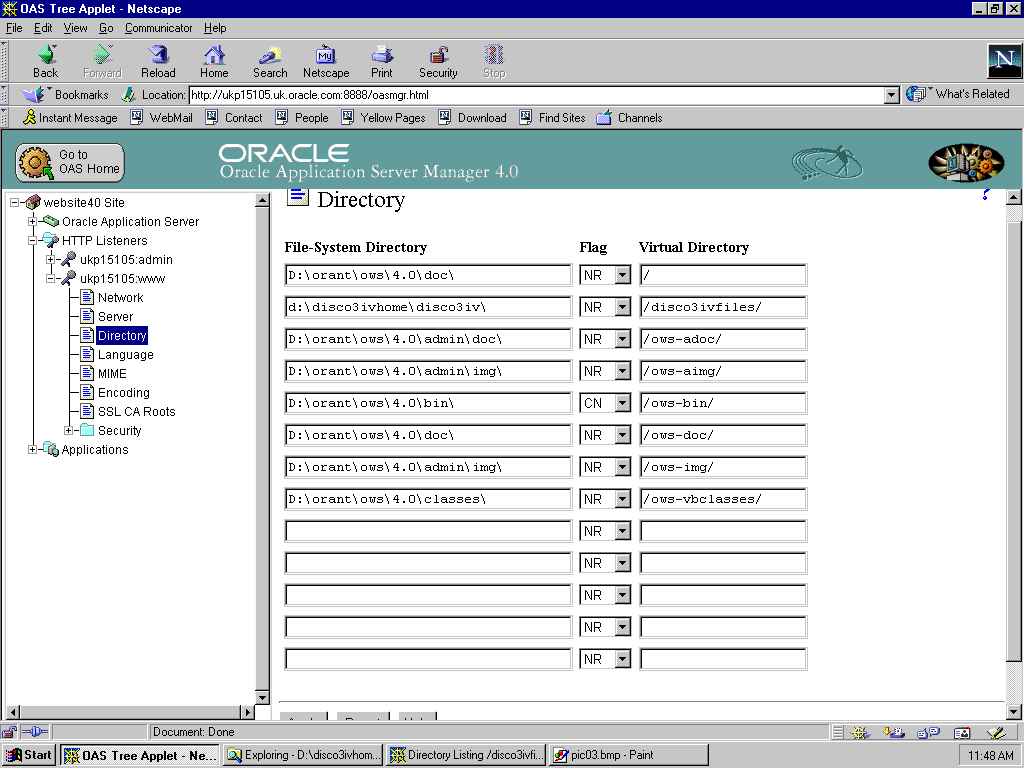Open Flag dropdown for /ows-vbclasses/ row
Image resolution: width=1024 pixels, height=768 pixels.
(x=622, y=499)
